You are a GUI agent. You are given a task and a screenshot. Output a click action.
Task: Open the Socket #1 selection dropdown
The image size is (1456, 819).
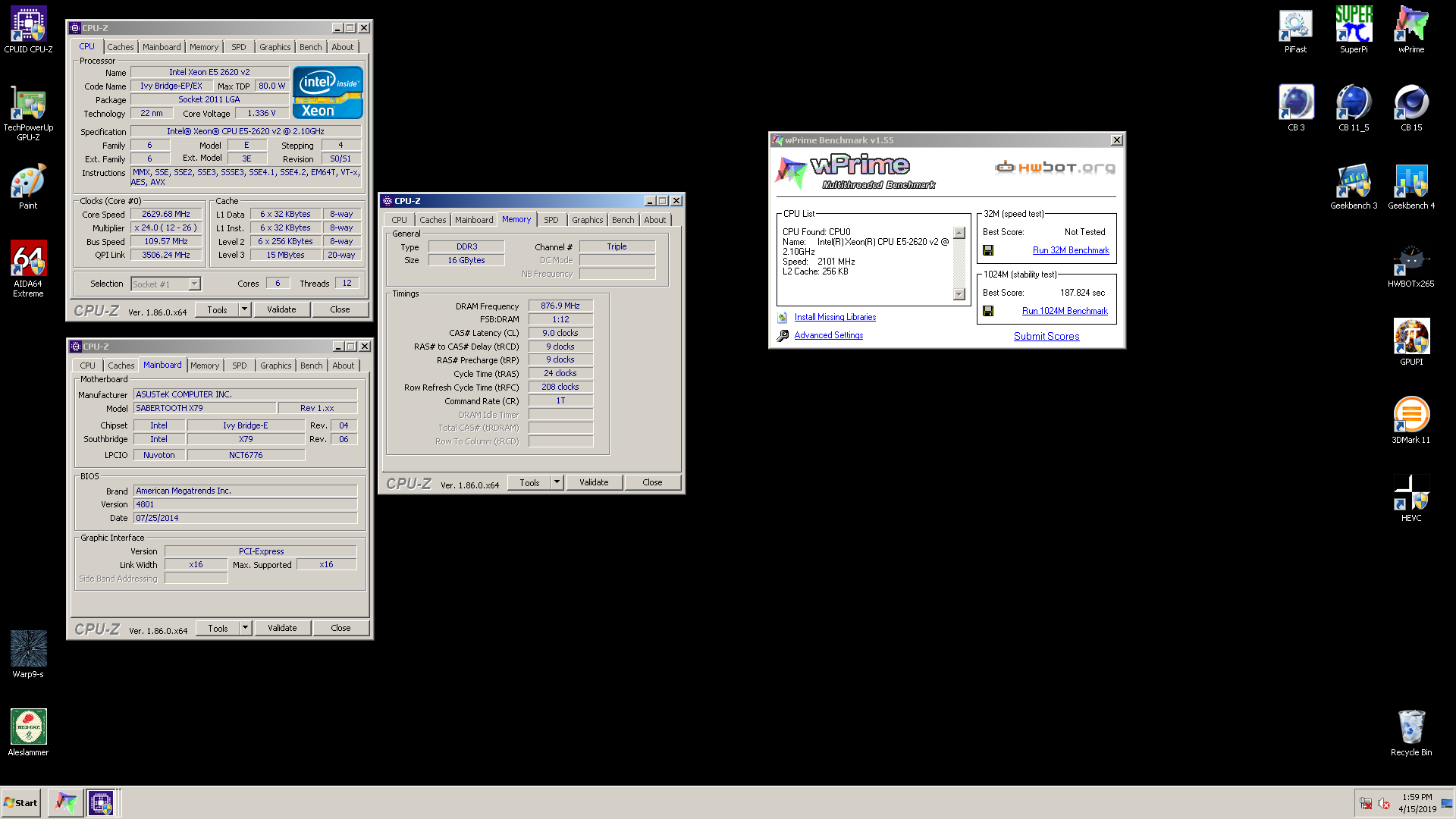(x=194, y=284)
